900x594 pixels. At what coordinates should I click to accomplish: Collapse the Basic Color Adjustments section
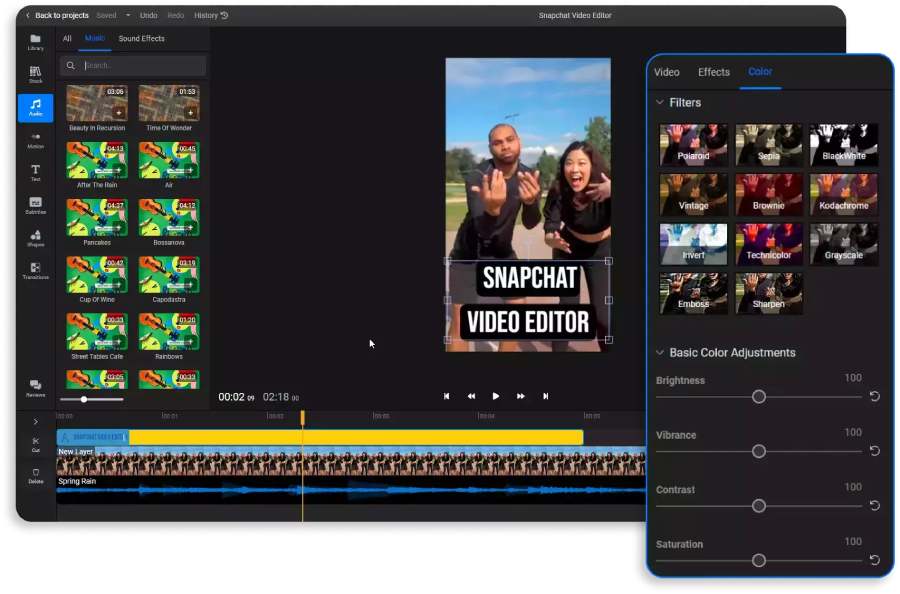point(660,352)
